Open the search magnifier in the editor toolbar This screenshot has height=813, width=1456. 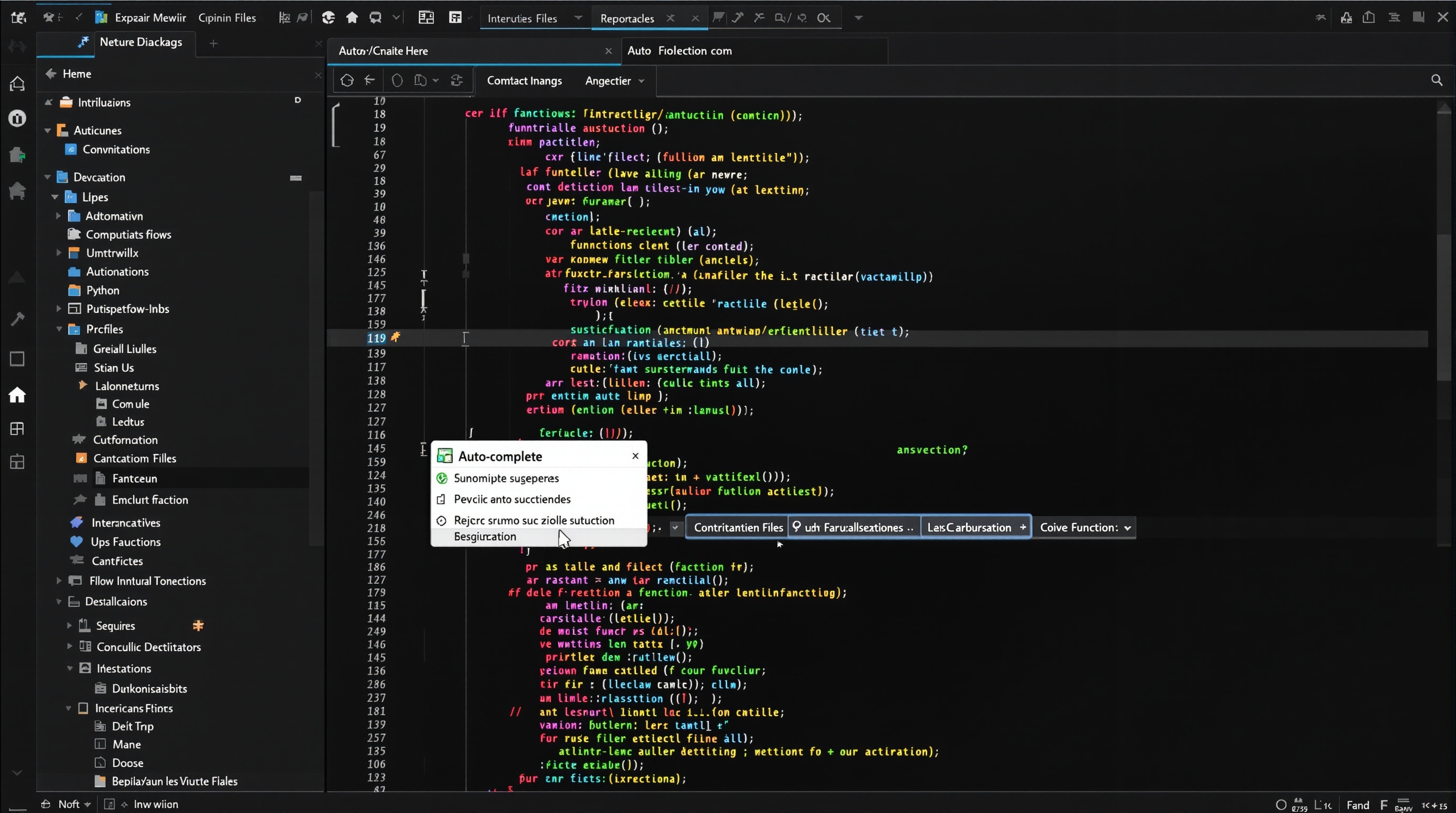point(1436,80)
